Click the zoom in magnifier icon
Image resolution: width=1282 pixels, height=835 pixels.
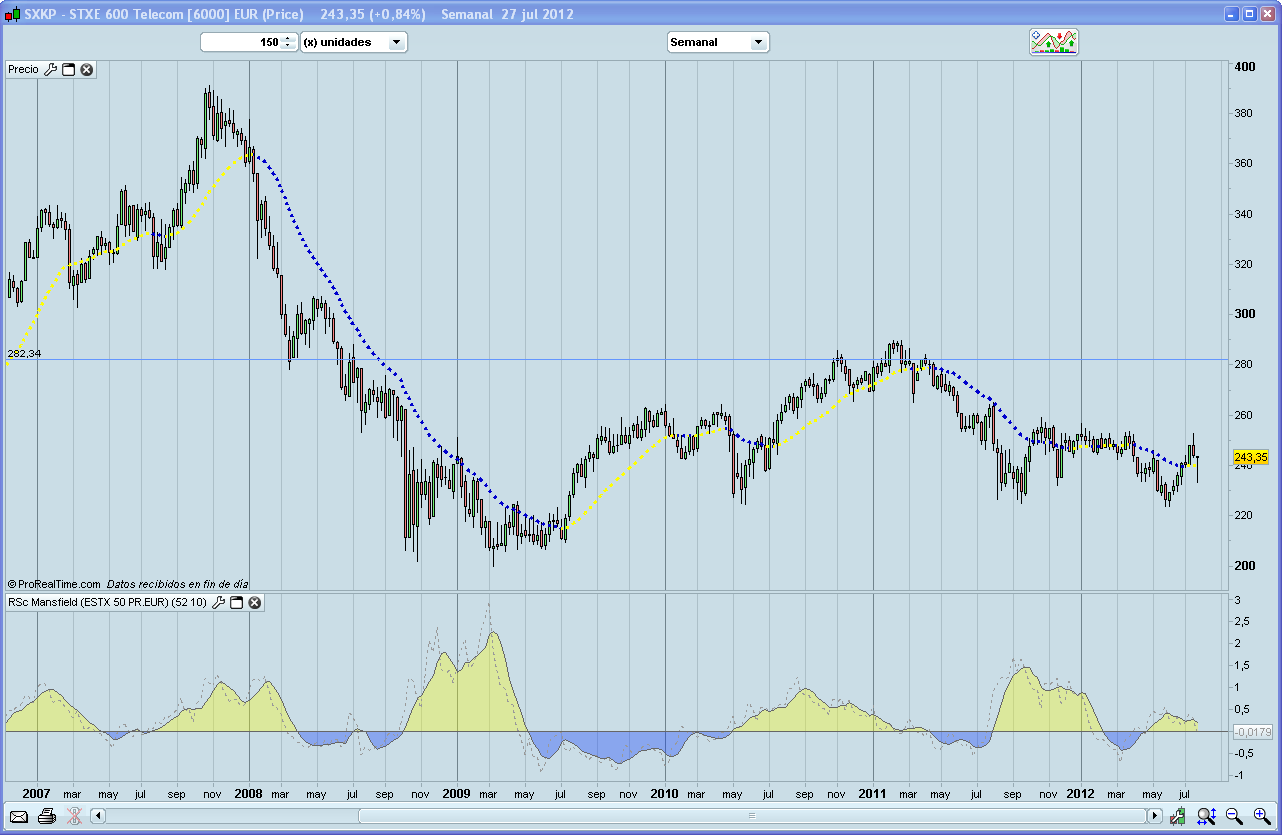coord(1262,816)
